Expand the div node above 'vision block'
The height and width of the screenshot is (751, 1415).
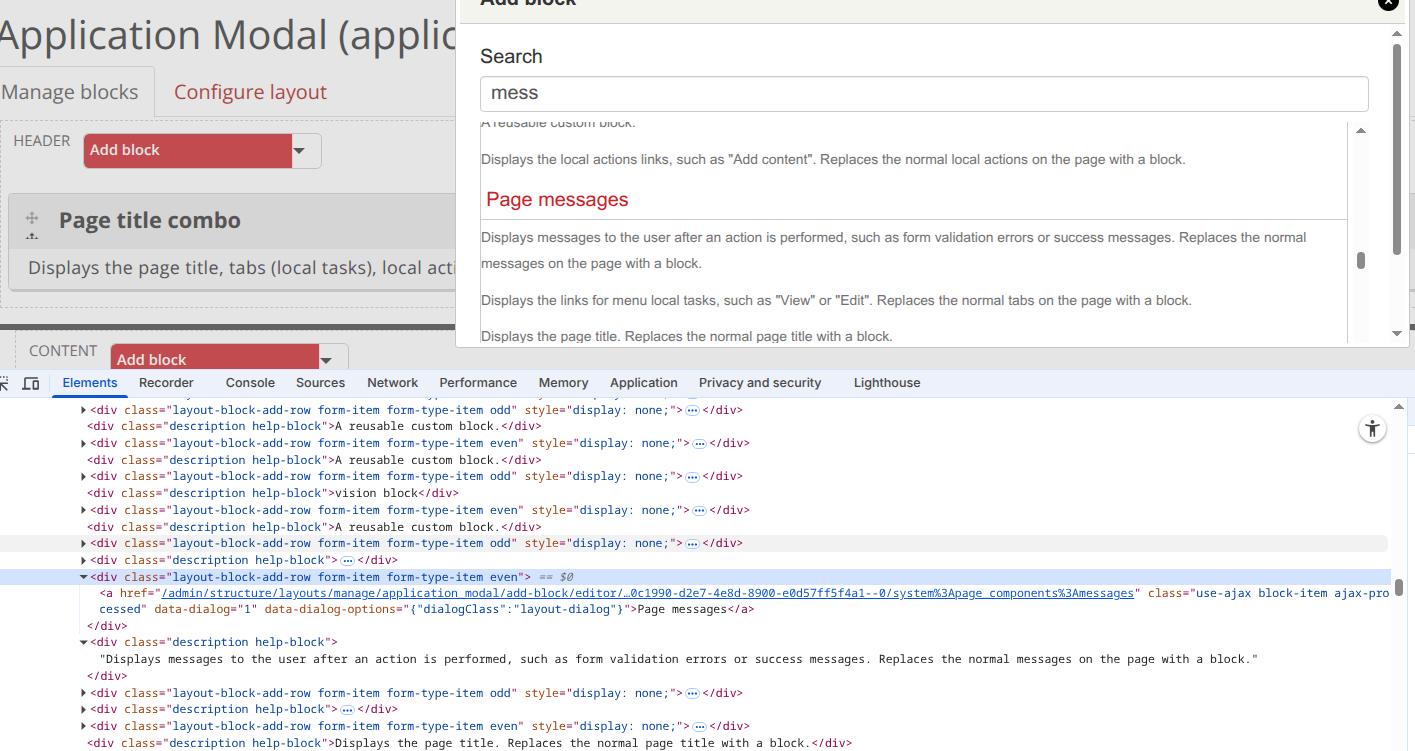point(84,476)
